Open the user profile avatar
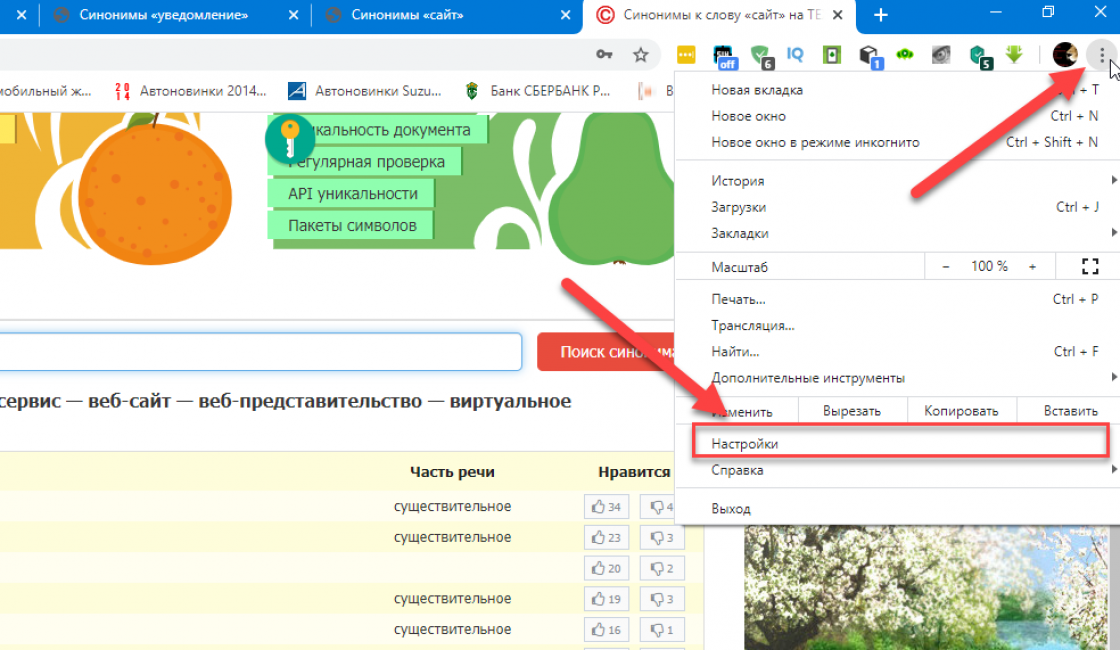 pyautogui.click(x=1065, y=55)
